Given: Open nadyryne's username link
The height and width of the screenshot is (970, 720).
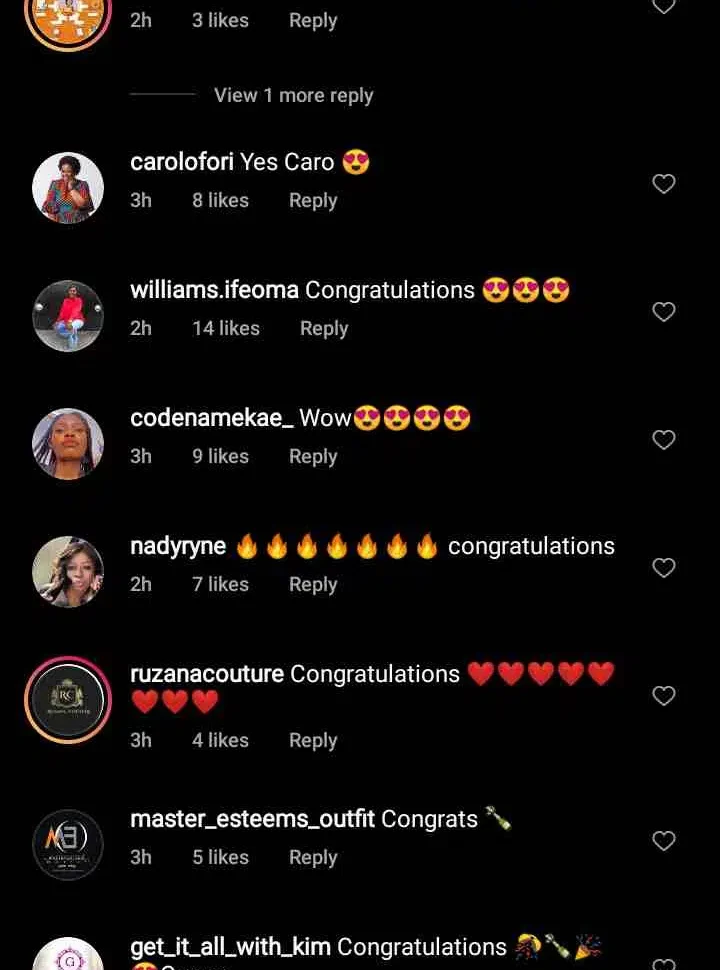Looking at the screenshot, I should [x=178, y=546].
